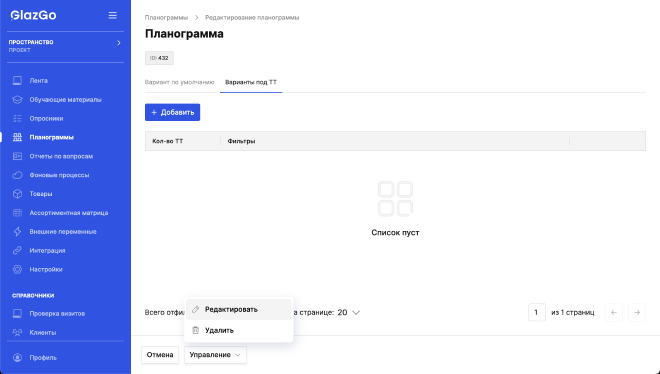Click the Опросники checklist icon
The height and width of the screenshot is (374, 660).
point(17,119)
